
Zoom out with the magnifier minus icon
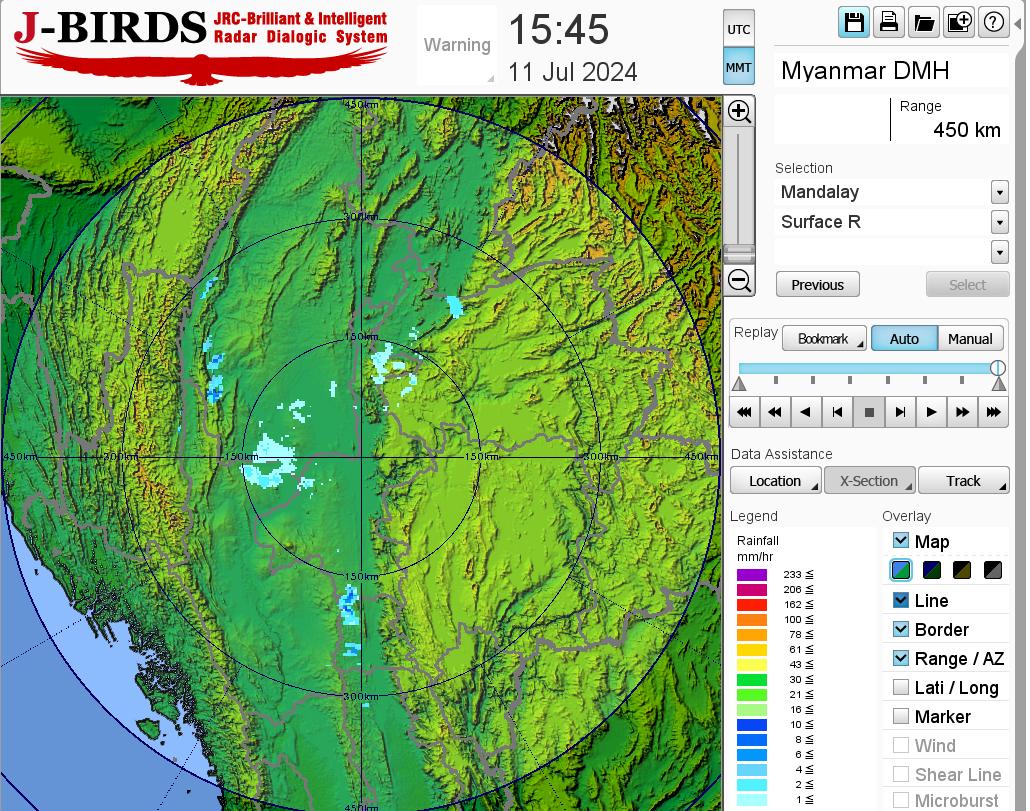739,280
